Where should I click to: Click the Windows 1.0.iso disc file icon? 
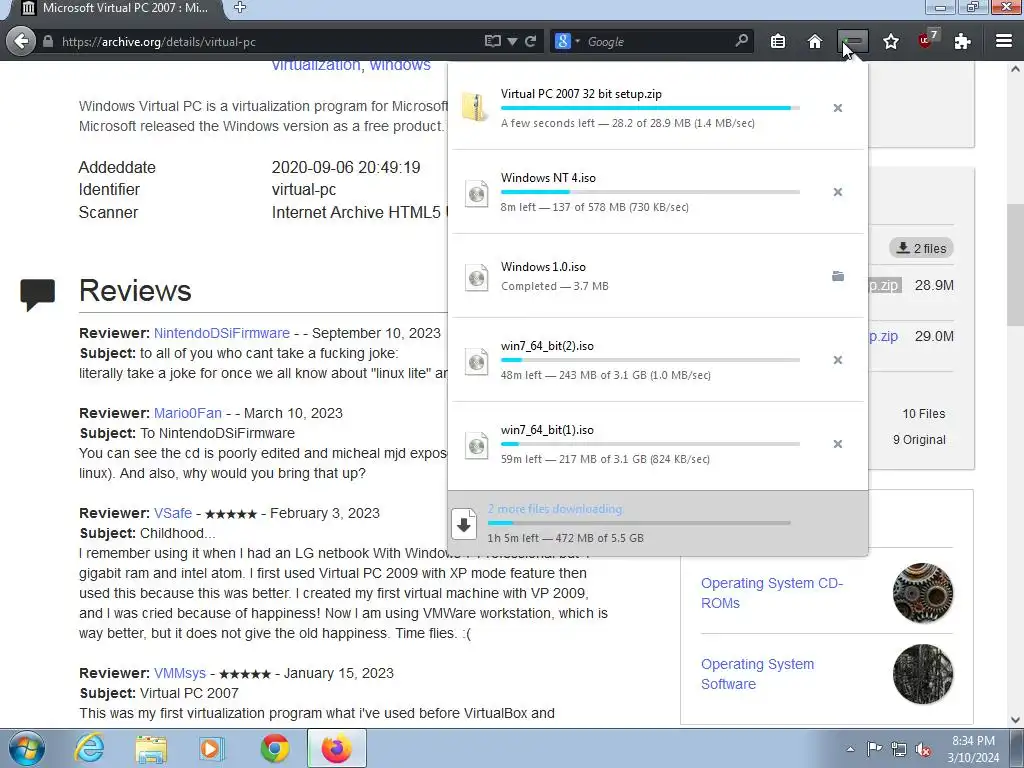pos(477,278)
